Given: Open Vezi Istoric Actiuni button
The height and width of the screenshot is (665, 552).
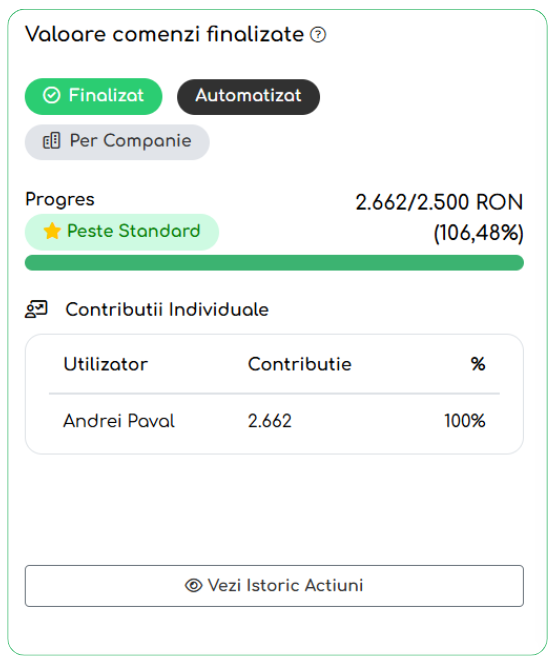Looking at the screenshot, I should (274, 586).
